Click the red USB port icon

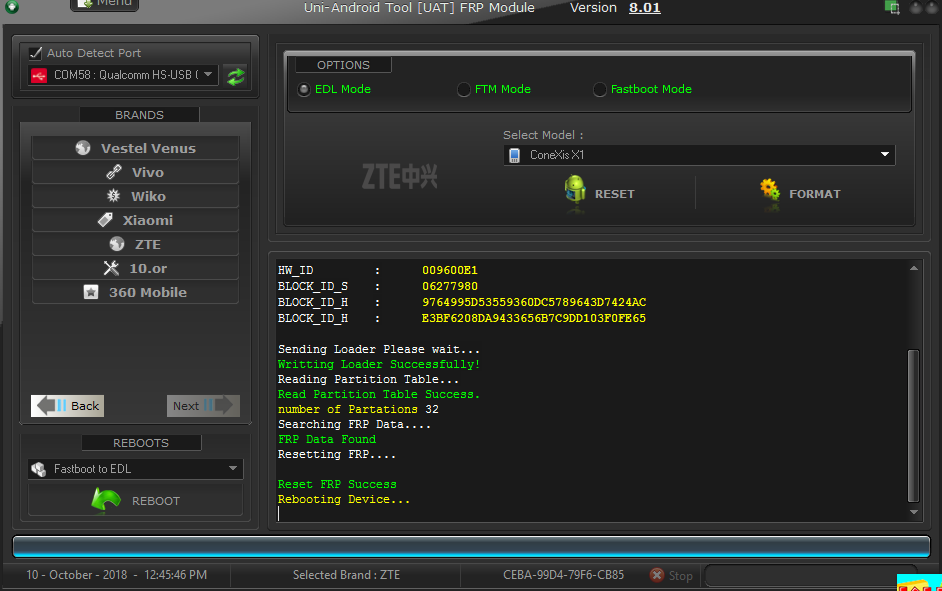(x=39, y=76)
